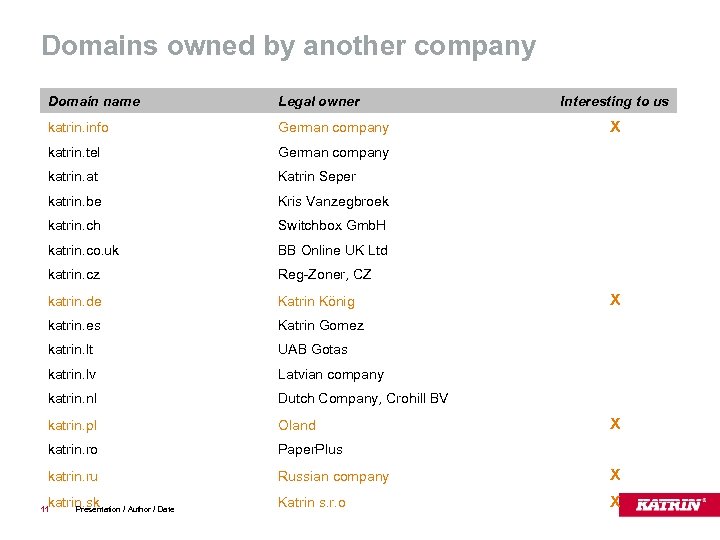The width and height of the screenshot is (720, 540).
Task: Select the "BB Online UK Ltd" owner cell
Action: (x=332, y=250)
